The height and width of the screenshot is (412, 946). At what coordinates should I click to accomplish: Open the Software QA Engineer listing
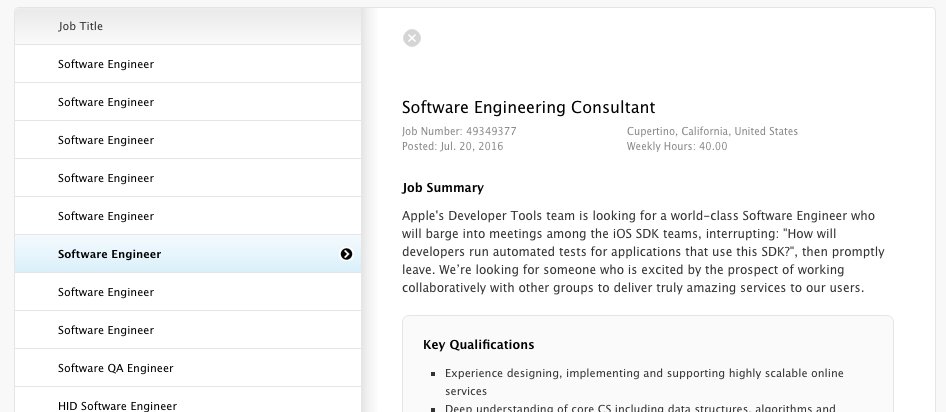point(115,368)
